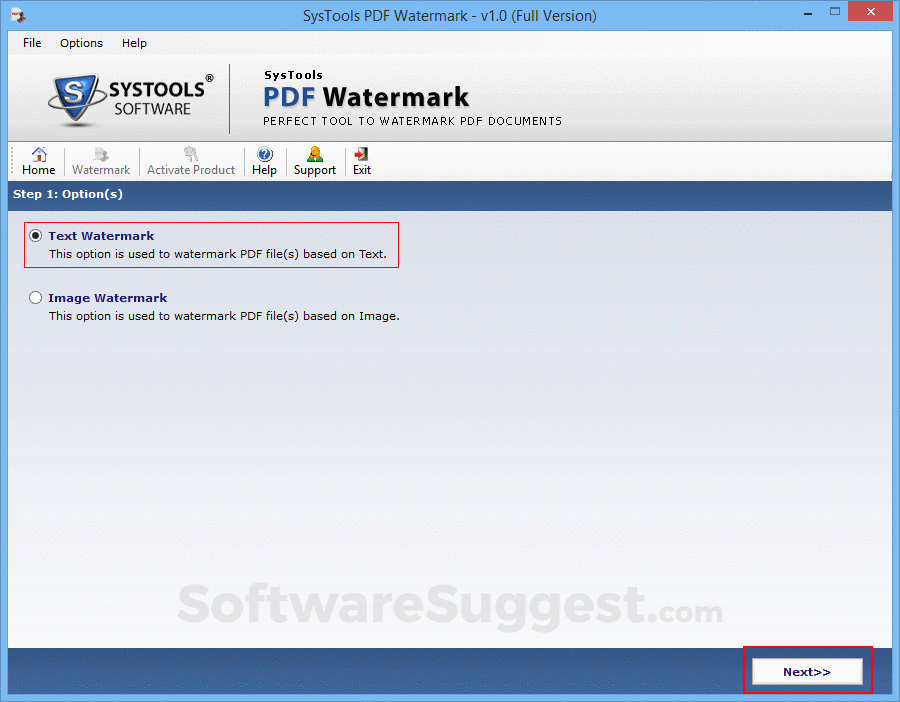Maximize the SysTools PDF Watermark window
900x702 pixels.
(835, 11)
